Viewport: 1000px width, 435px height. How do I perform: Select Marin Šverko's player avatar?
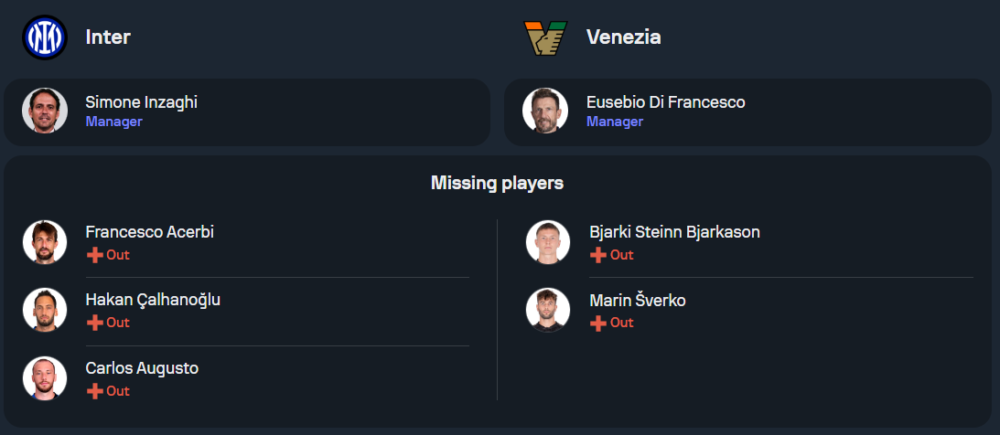548,310
